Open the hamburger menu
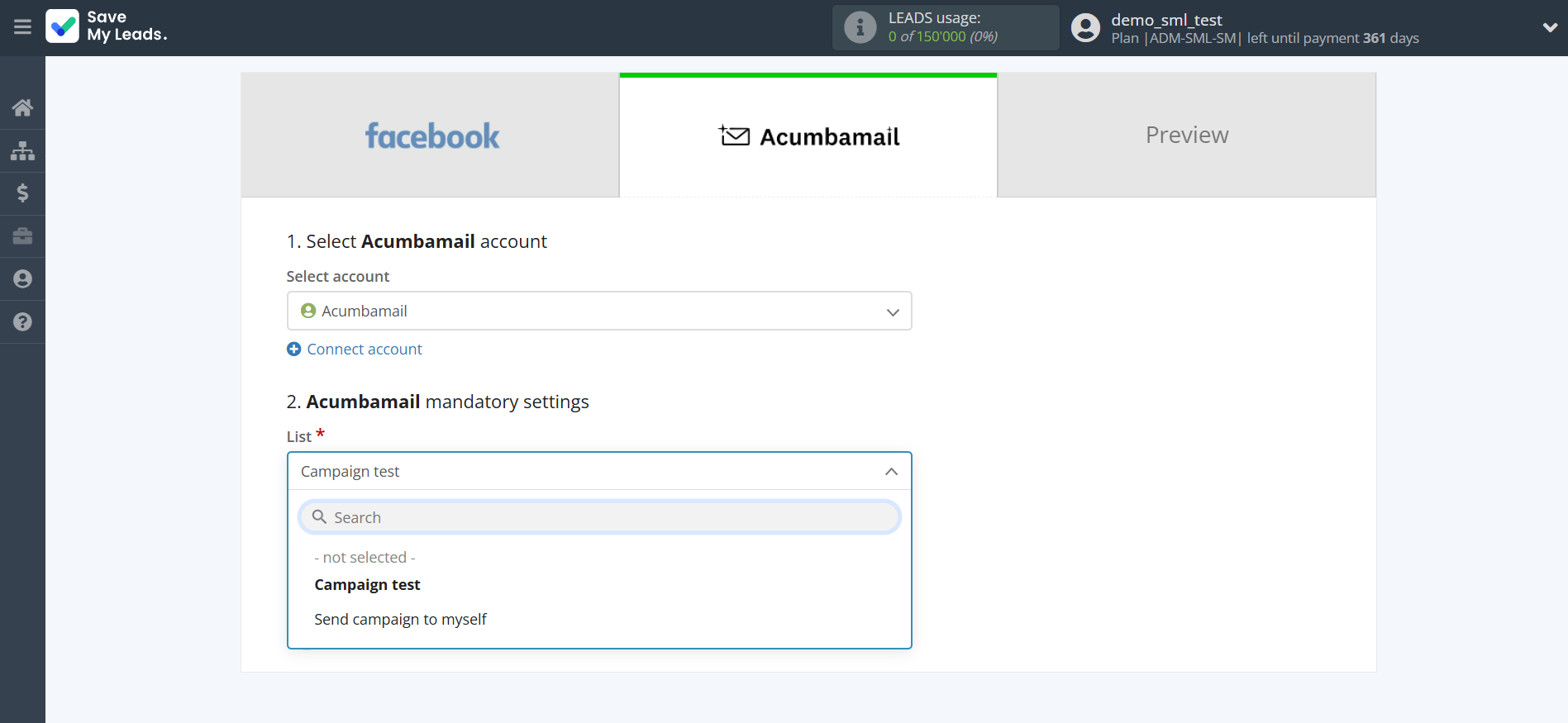 pyautogui.click(x=22, y=27)
